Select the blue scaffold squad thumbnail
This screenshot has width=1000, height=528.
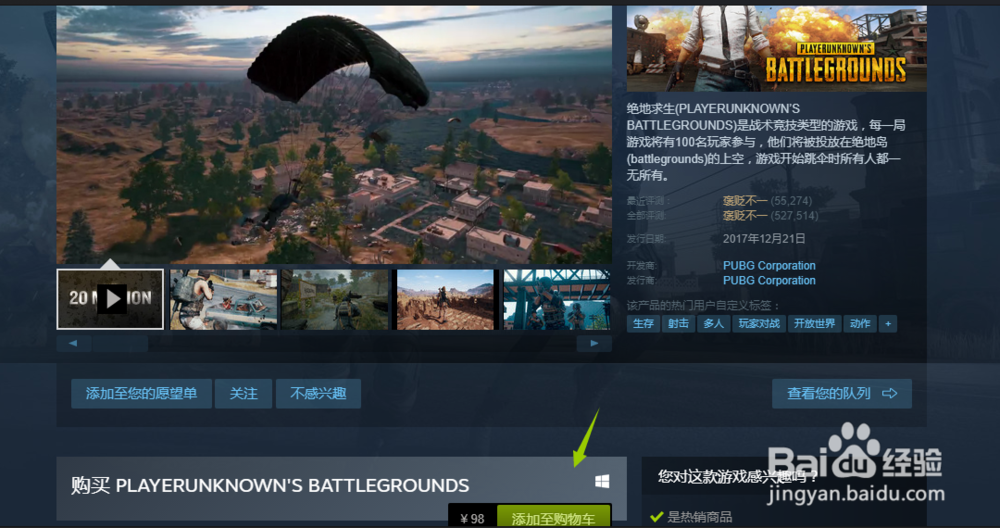(x=557, y=299)
